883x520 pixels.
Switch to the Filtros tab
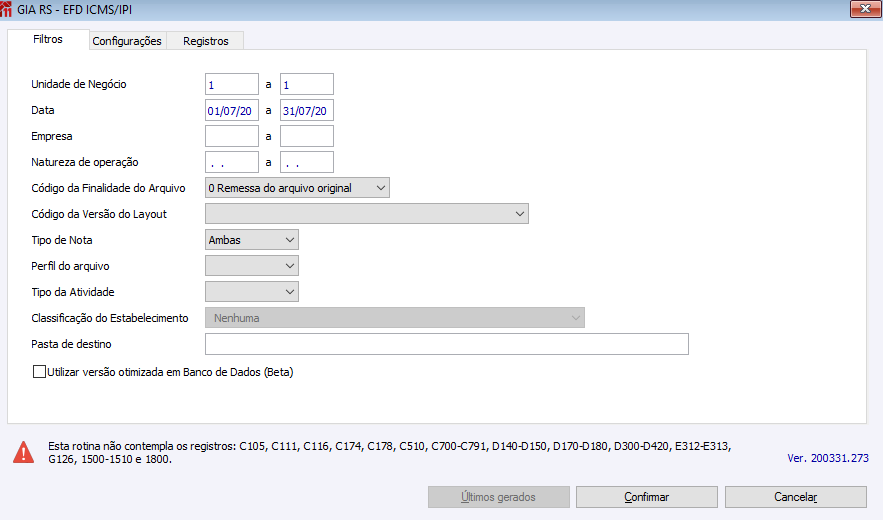point(48,39)
